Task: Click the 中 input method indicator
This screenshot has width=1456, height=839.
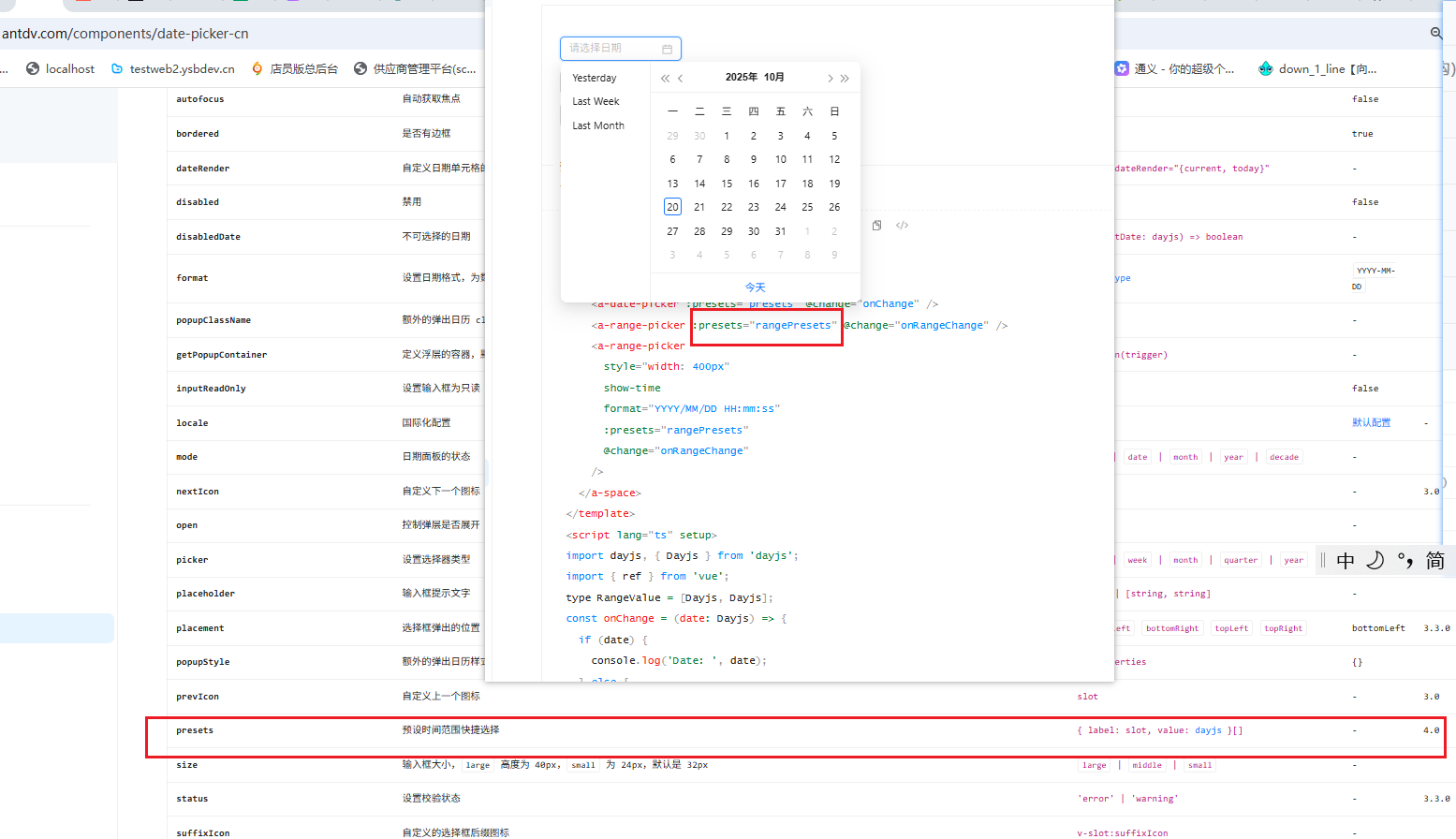Action: coord(1346,561)
